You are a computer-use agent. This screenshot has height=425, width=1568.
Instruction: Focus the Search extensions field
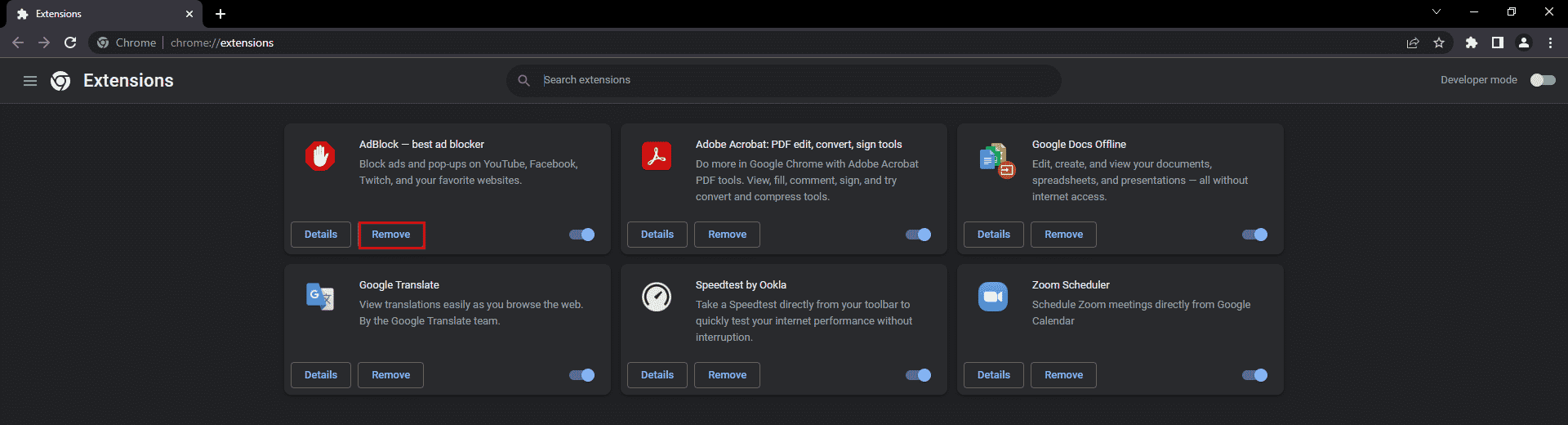[x=784, y=80]
